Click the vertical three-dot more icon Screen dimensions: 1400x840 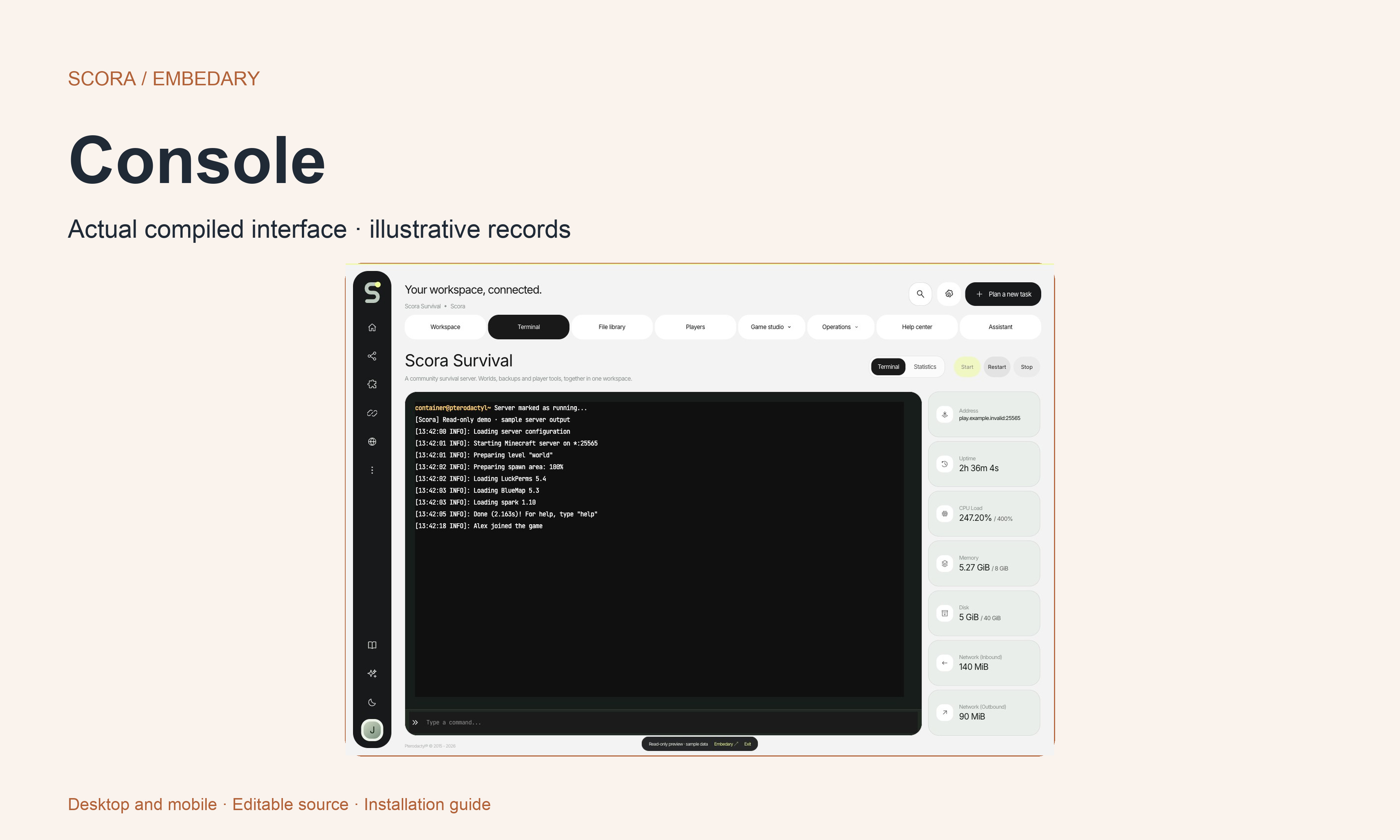[372, 470]
